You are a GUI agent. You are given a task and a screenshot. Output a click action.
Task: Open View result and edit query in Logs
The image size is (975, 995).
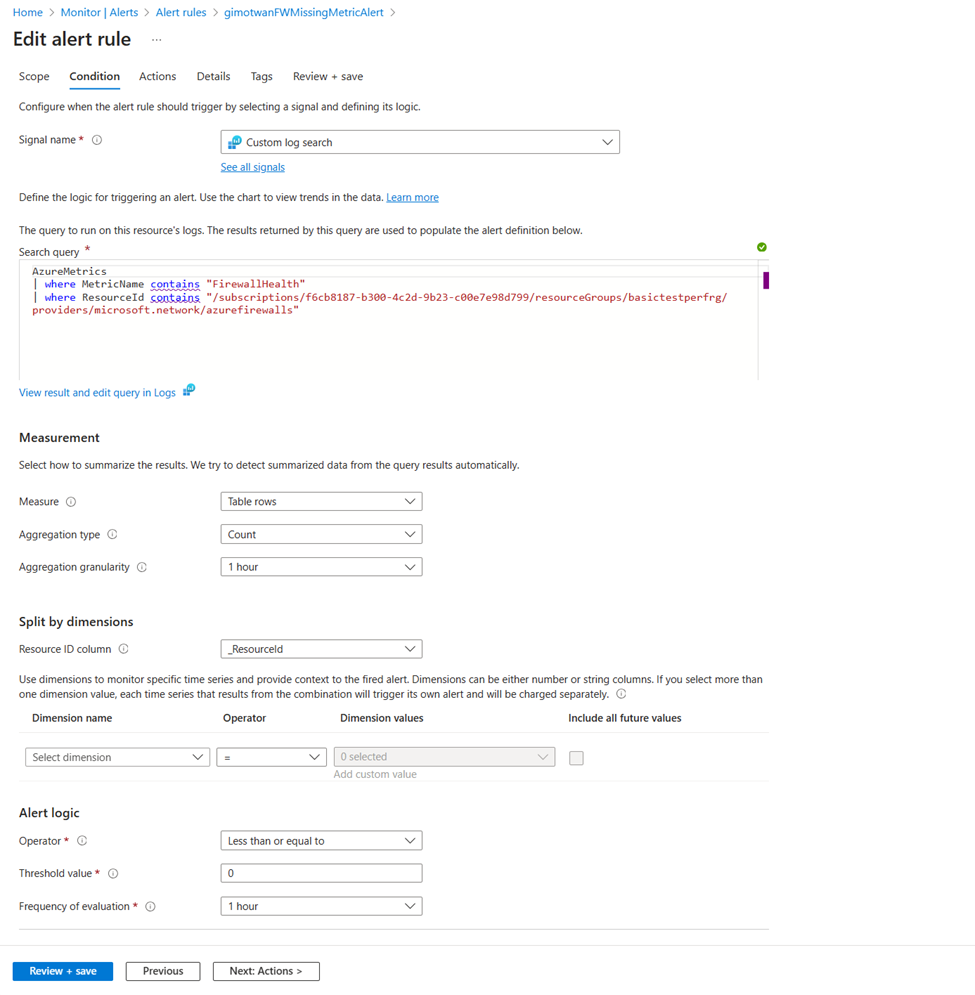coord(97,393)
